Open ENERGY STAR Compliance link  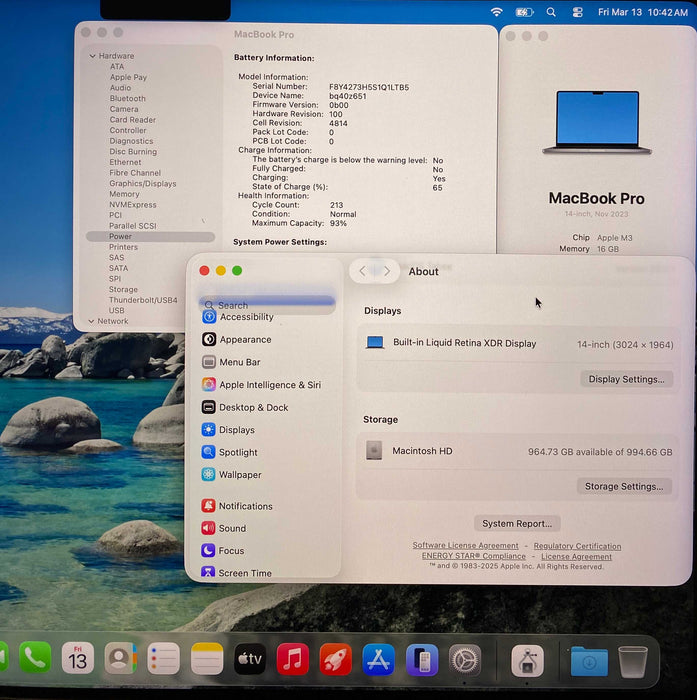coord(473,556)
